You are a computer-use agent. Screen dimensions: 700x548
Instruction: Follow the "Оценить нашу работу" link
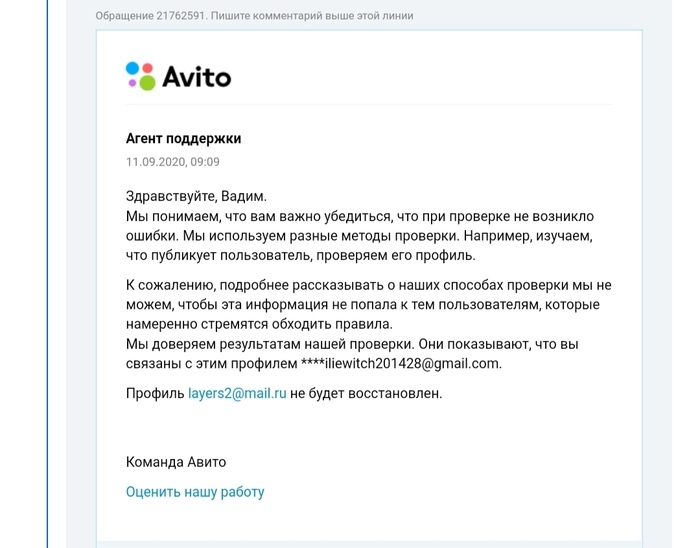point(195,491)
